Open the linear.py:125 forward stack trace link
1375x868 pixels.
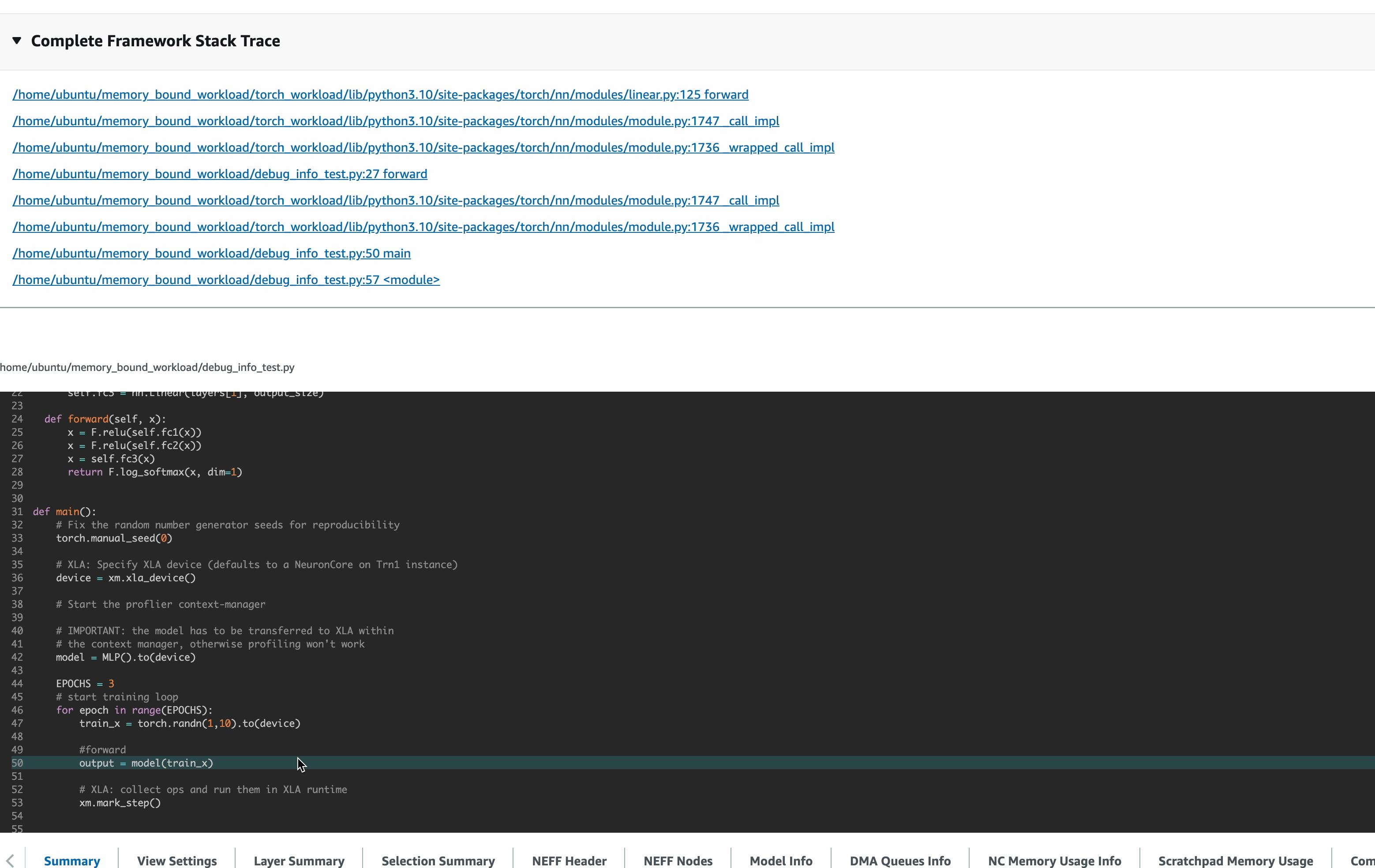tap(380, 94)
